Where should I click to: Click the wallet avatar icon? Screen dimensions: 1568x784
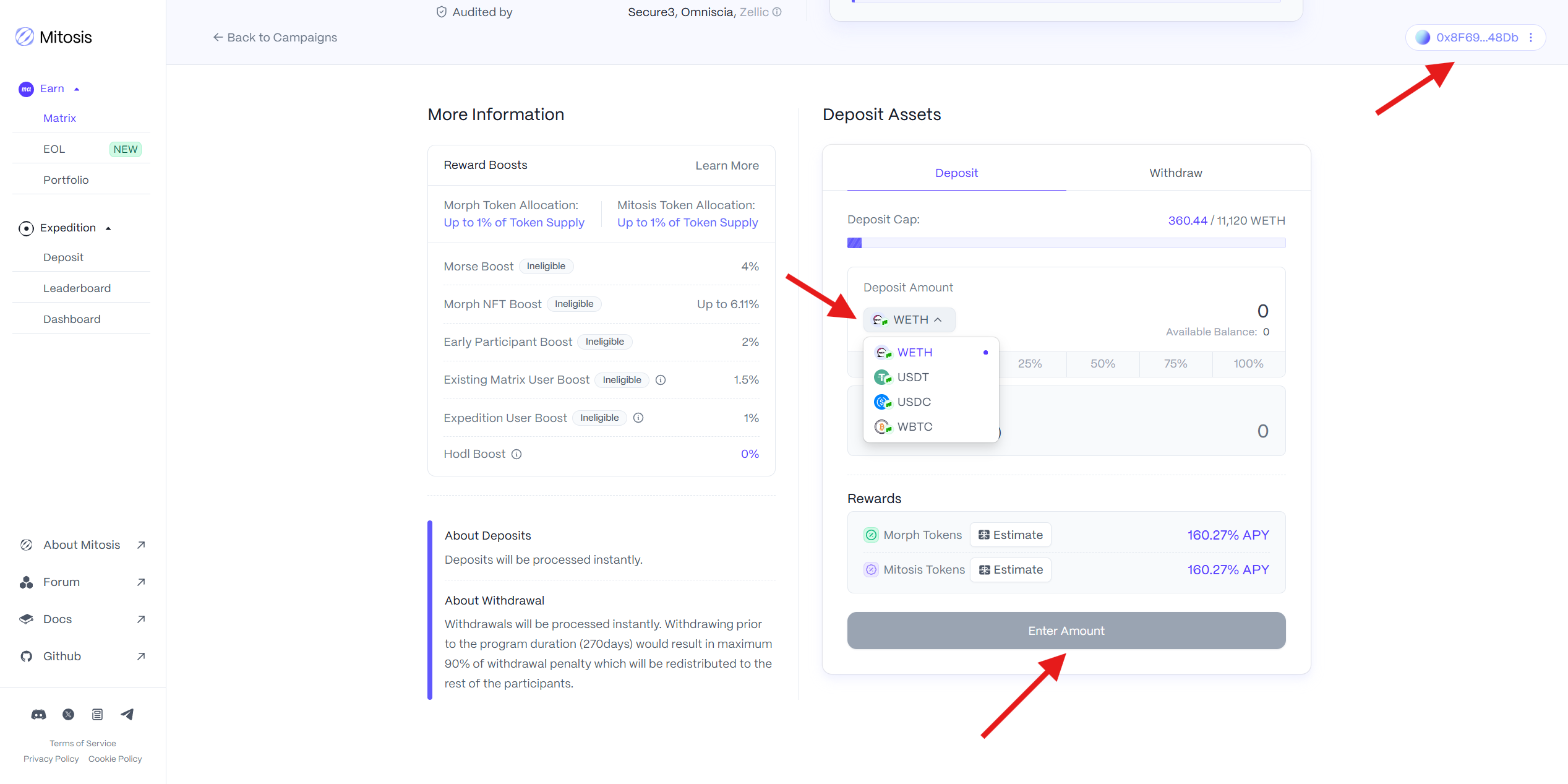(x=1423, y=38)
